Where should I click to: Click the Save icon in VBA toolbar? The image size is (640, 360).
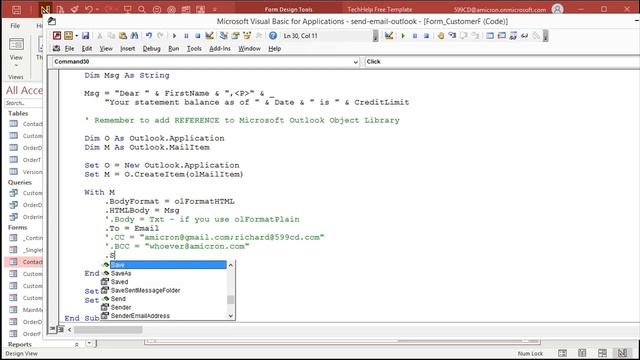(x=85, y=36)
